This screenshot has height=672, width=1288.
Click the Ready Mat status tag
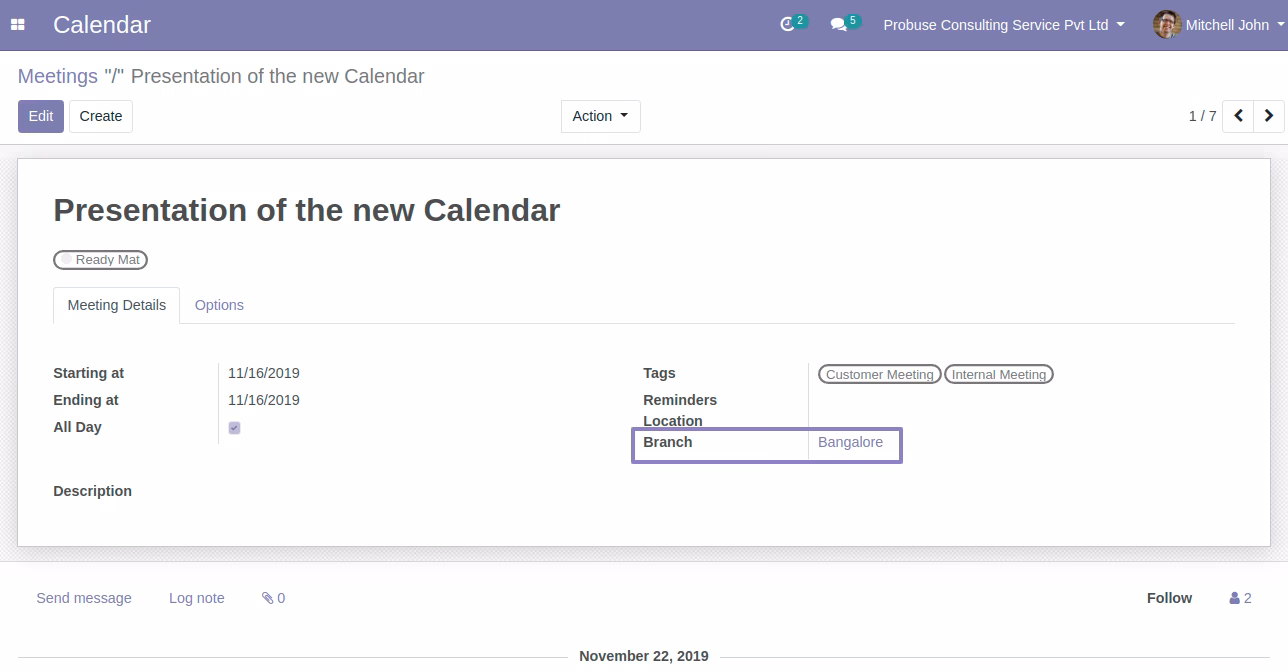(101, 260)
